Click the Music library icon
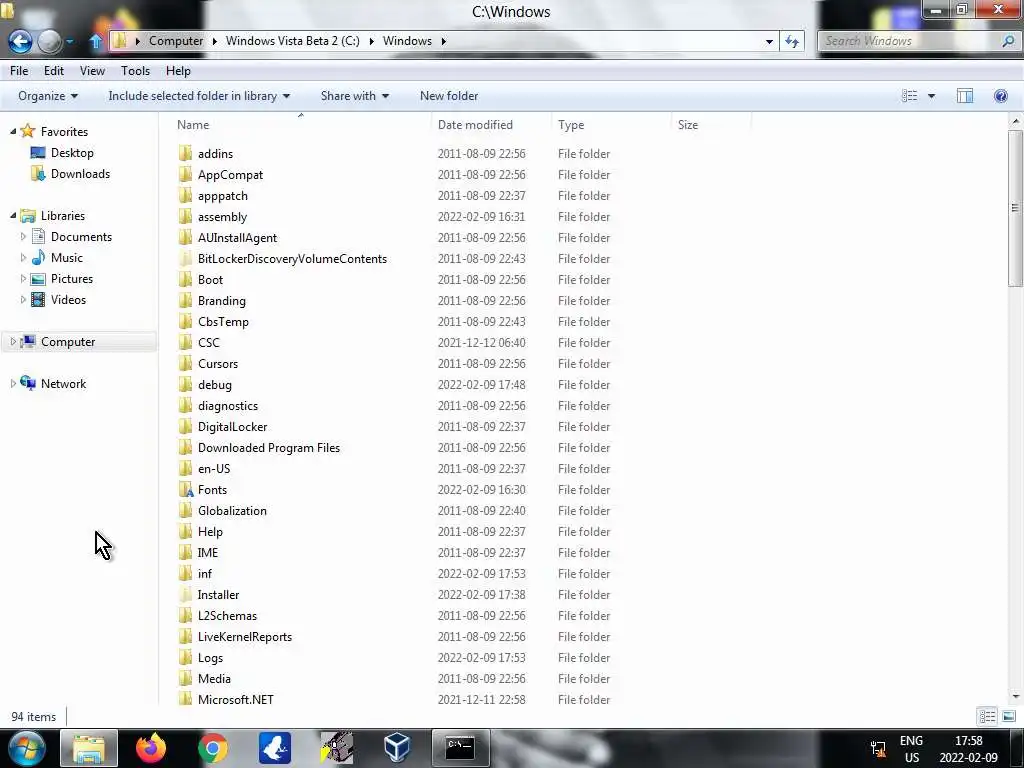Screen dimensions: 1024x768 tap(39, 257)
